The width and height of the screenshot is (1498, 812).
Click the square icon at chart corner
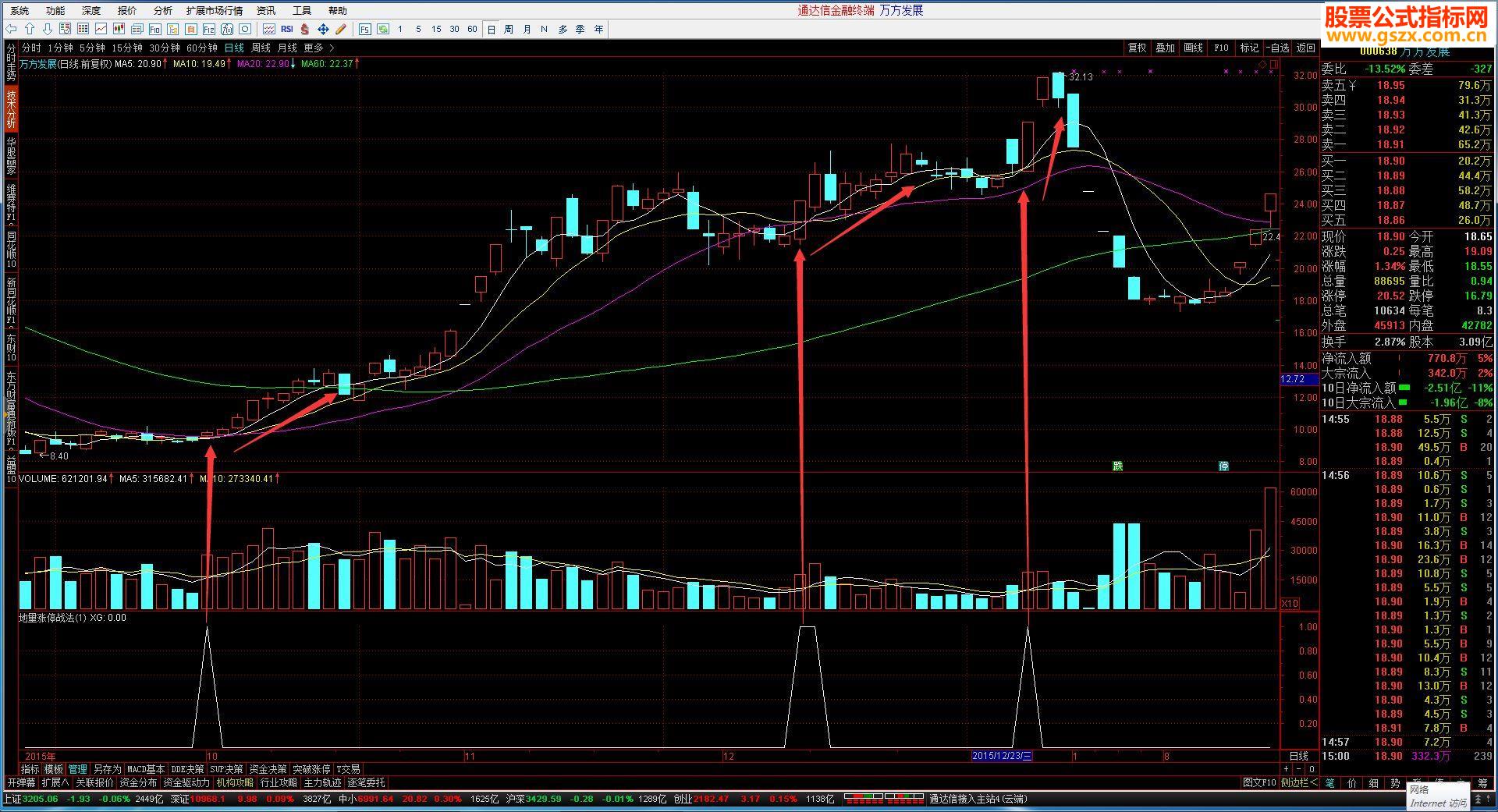click(1274, 64)
